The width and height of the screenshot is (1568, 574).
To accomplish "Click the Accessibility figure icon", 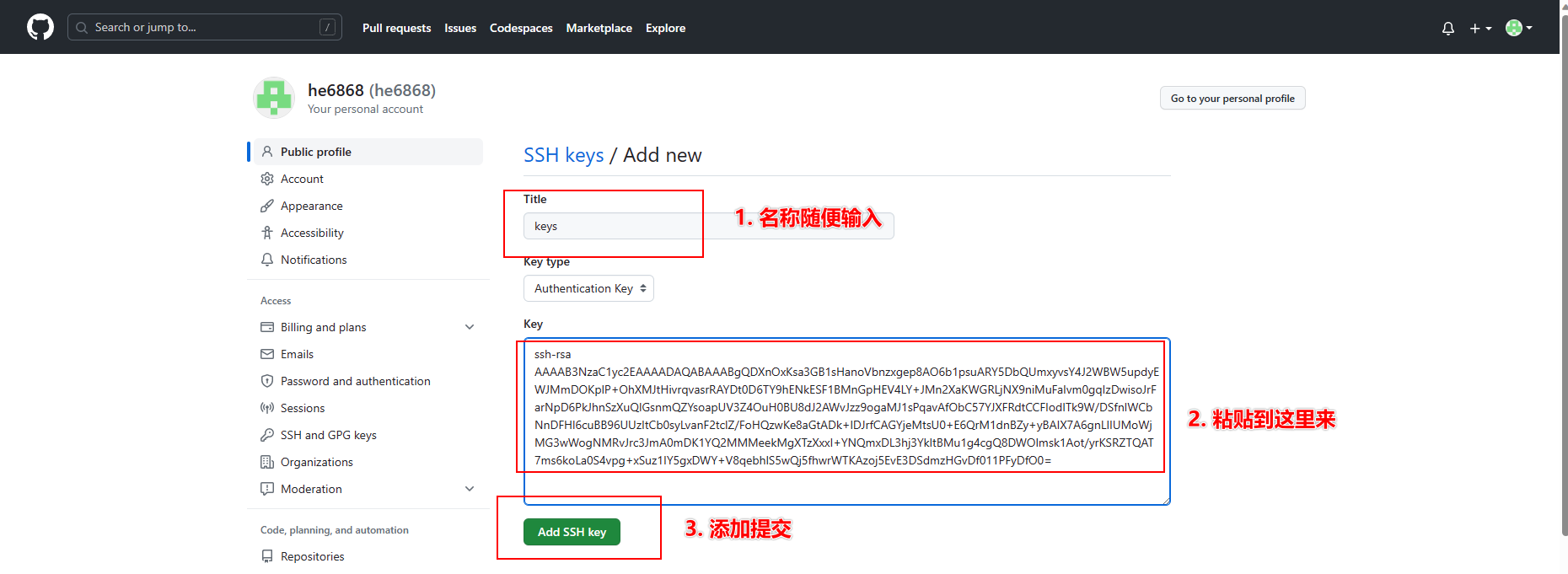I will [267, 233].
